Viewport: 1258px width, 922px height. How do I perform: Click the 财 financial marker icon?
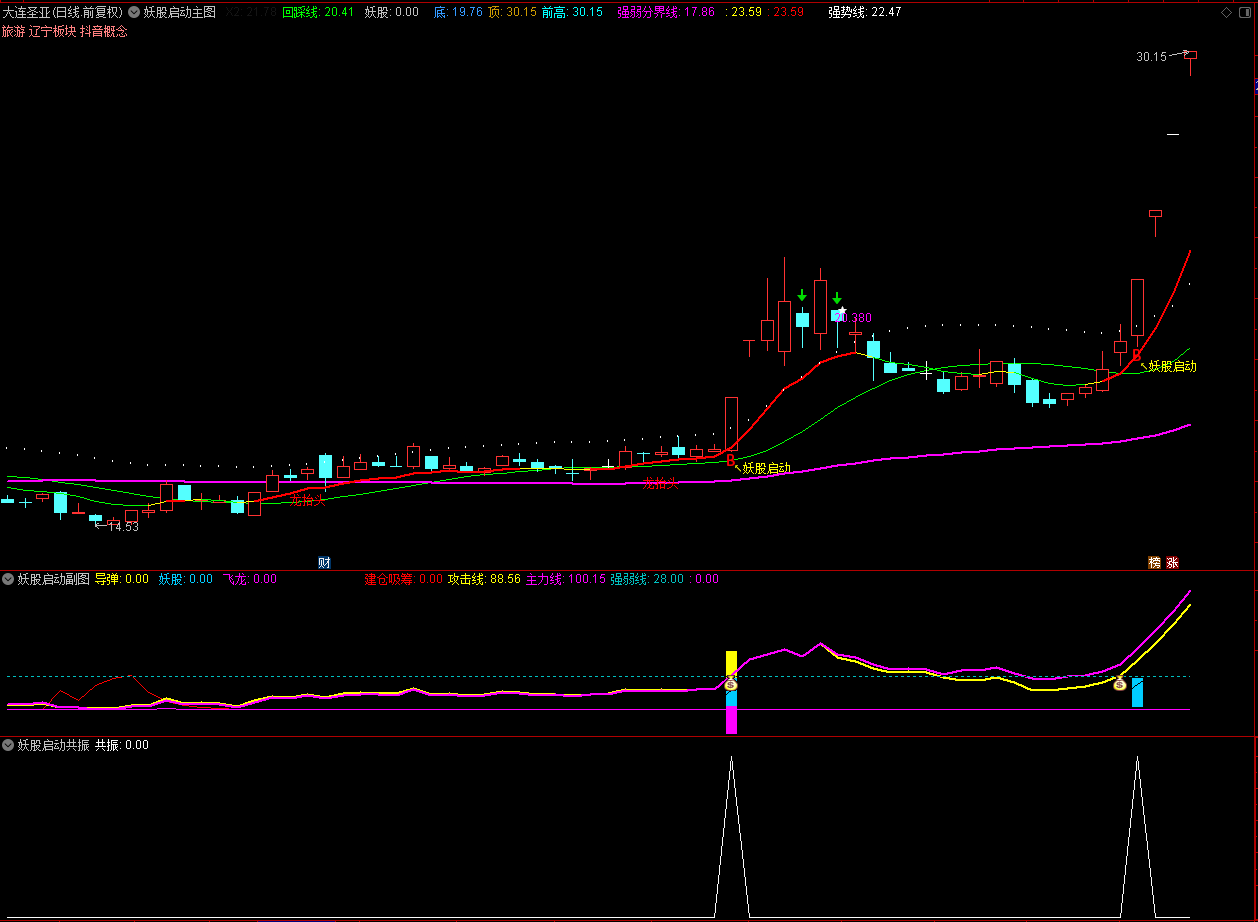324,562
